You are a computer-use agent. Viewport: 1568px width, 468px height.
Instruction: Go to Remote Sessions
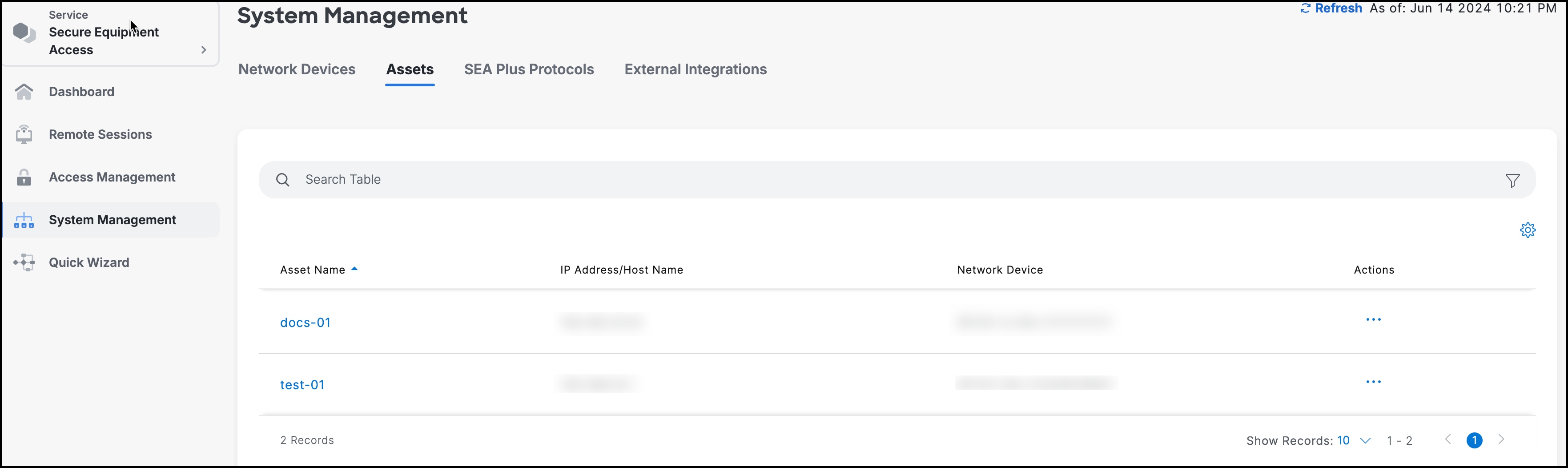pos(101,134)
